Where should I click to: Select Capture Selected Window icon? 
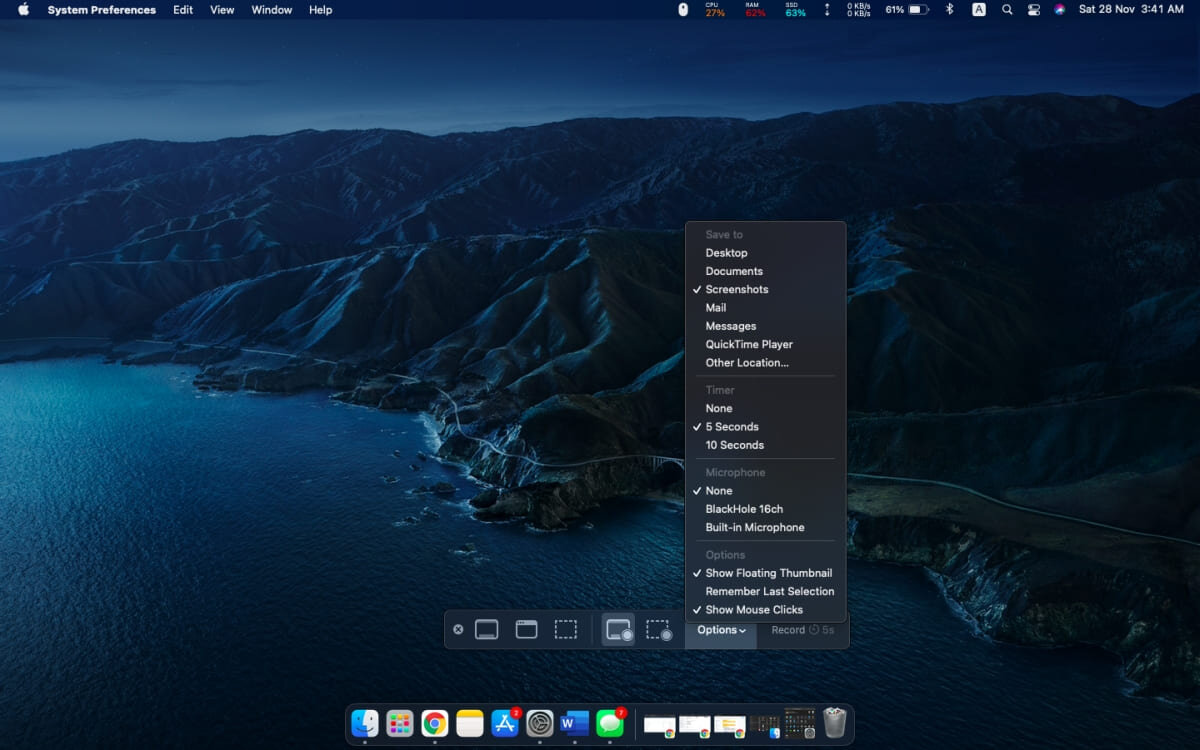(x=526, y=630)
